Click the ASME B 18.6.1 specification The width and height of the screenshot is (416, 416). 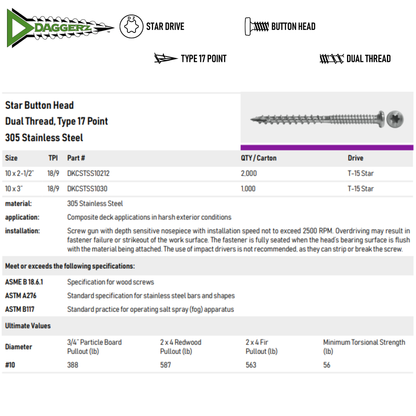[x=24, y=282]
